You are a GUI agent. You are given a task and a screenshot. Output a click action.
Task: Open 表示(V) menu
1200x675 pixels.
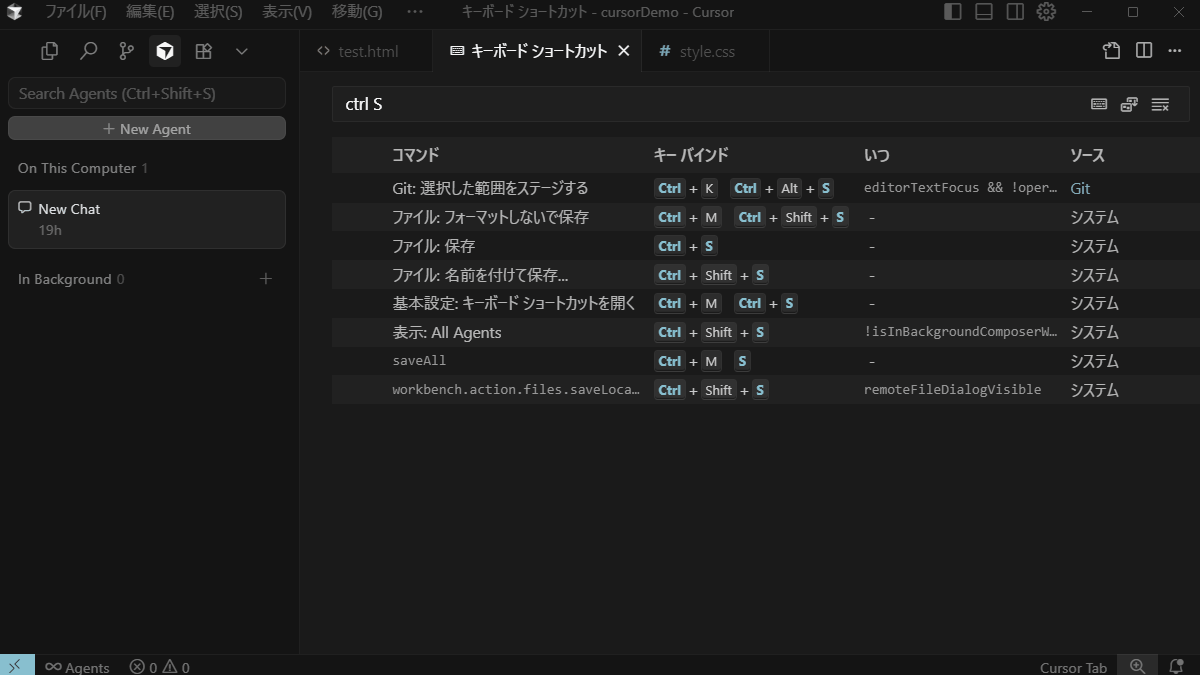[x=287, y=12]
